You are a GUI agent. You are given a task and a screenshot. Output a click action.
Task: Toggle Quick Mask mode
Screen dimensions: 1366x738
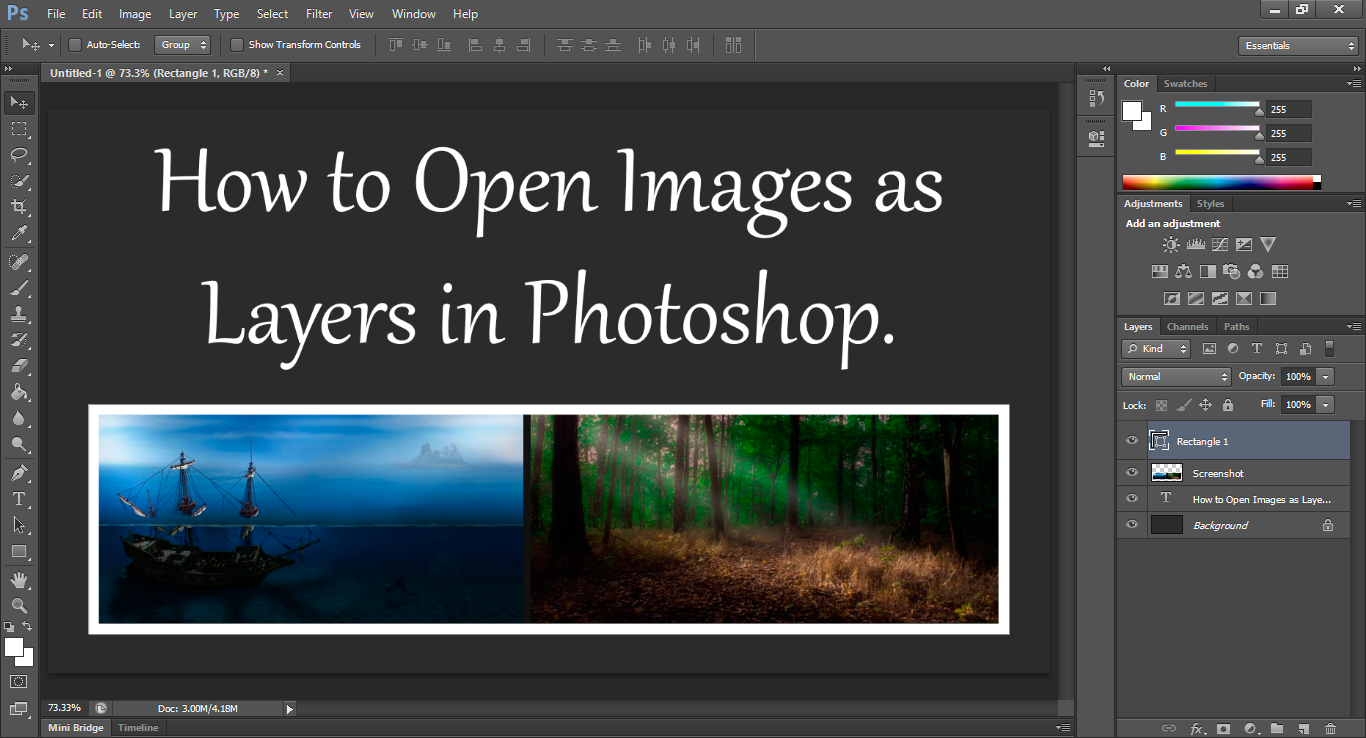coord(19,681)
